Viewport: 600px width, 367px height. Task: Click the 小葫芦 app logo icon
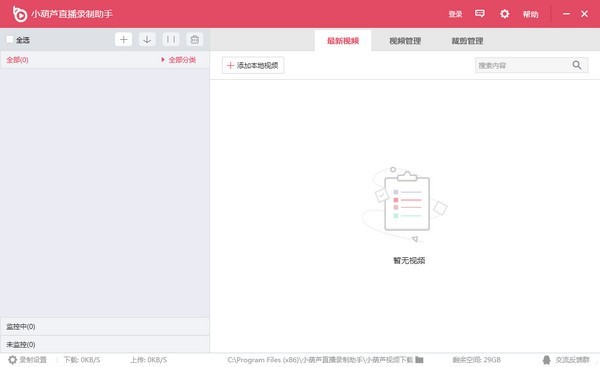click(20, 14)
